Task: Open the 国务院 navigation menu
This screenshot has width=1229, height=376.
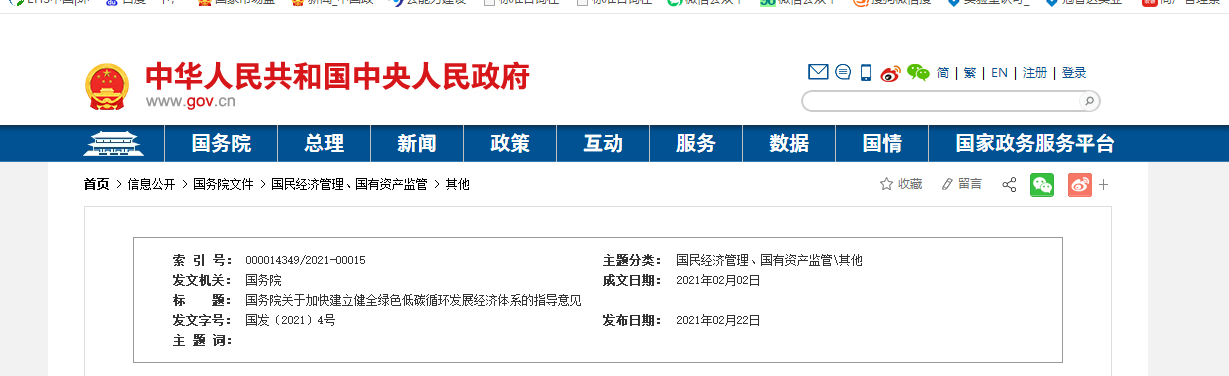Action: [x=222, y=144]
